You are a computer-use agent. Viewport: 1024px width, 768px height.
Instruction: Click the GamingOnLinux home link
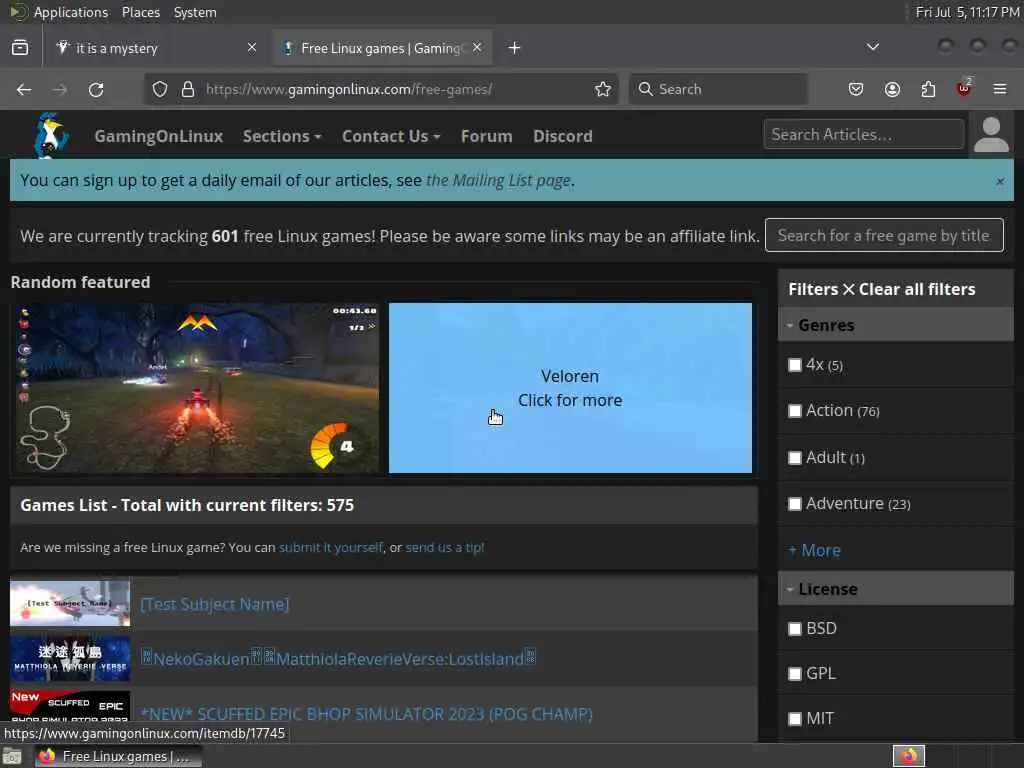pyautogui.click(x=159, y=136)
